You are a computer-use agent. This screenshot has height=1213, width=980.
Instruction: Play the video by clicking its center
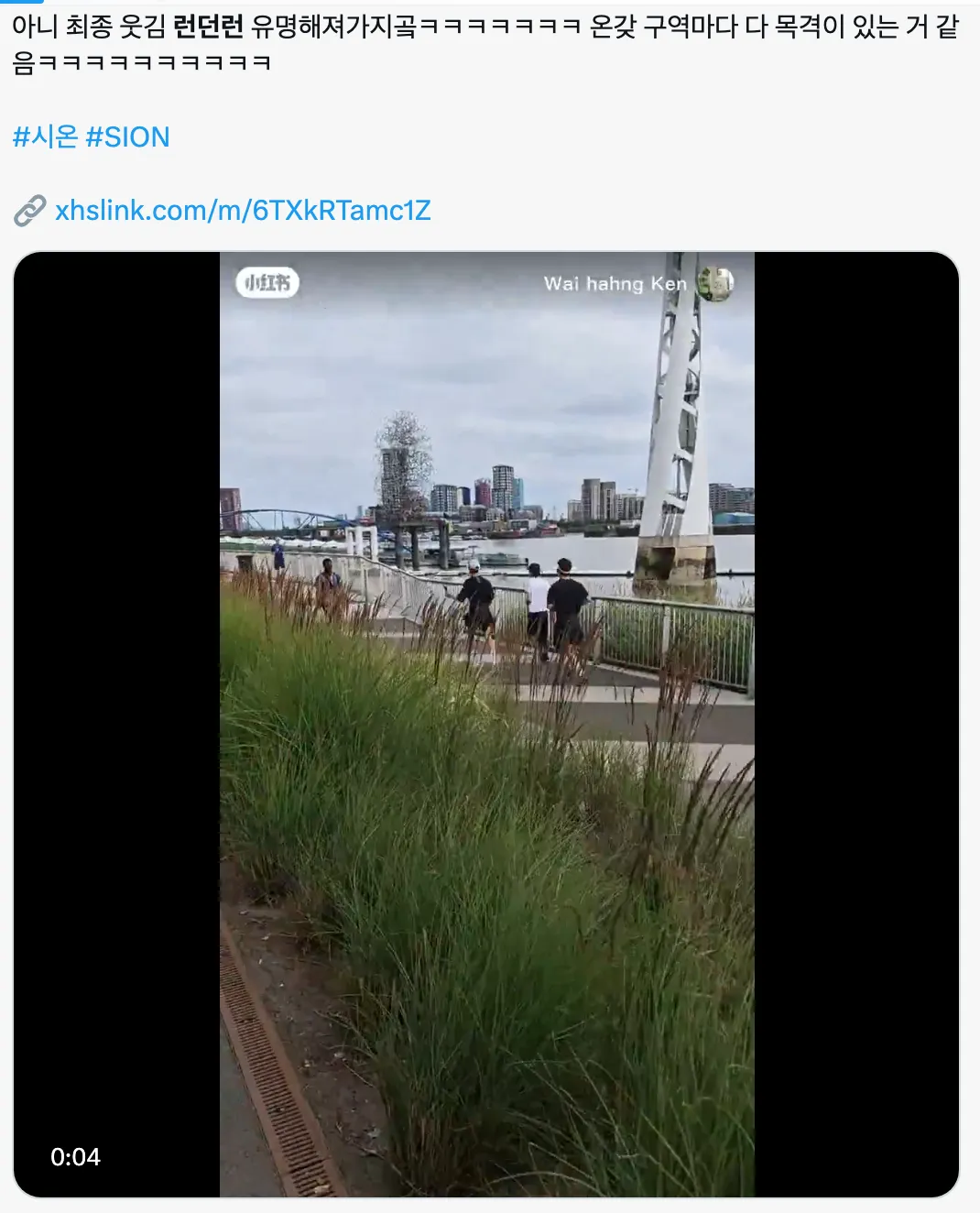[x=486, y=724]
